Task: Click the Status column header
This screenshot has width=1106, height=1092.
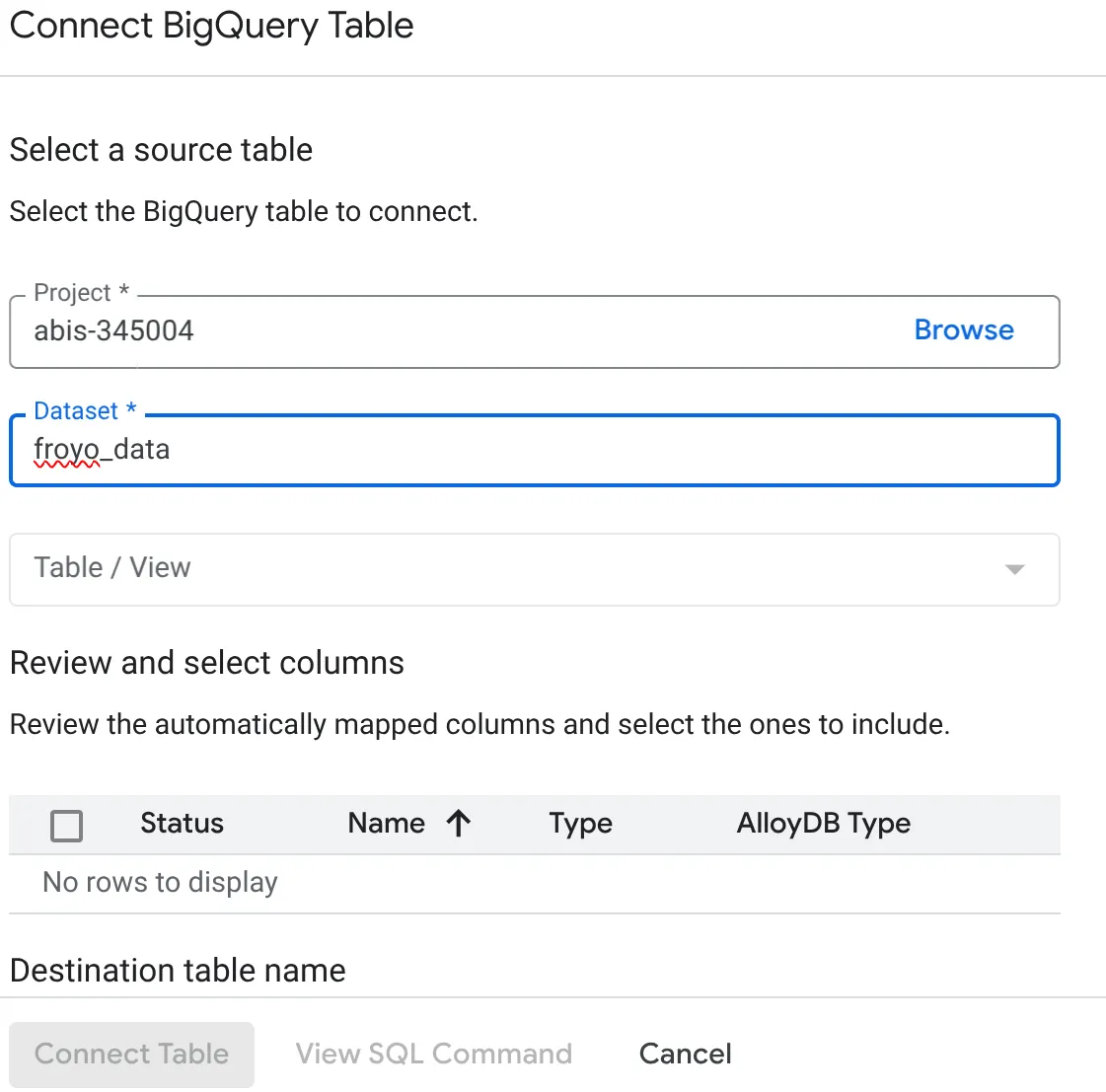Action: coord(182,824)
